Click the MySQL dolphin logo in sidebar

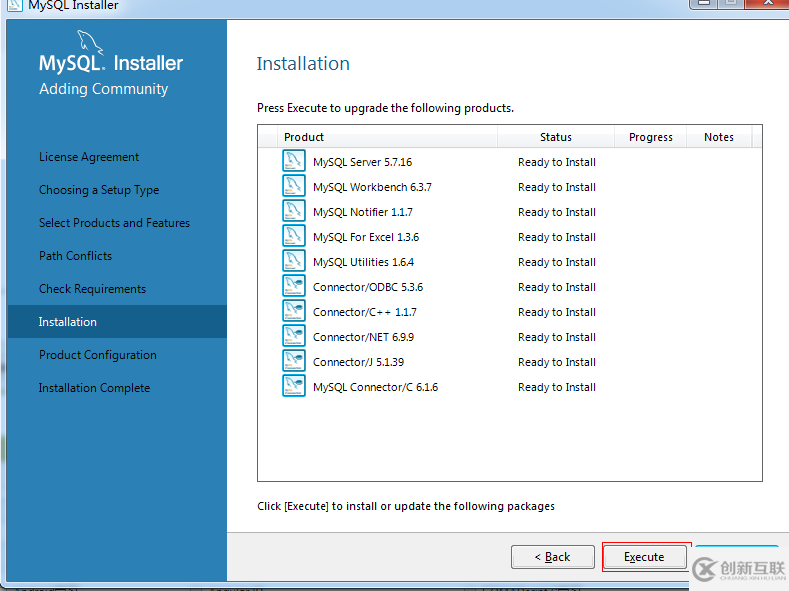(91, 42)
